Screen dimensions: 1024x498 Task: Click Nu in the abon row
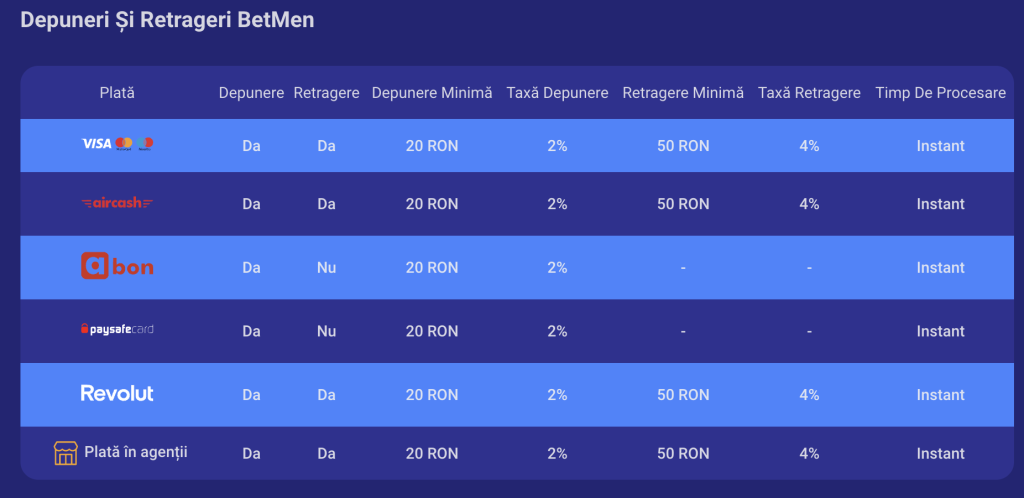(x=327, y=268)
